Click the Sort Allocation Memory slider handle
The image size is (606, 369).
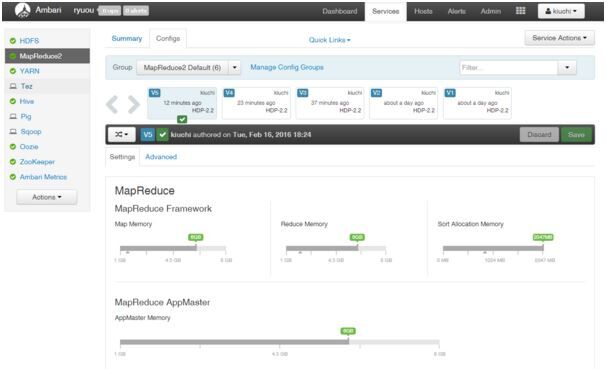coord(543,248)
